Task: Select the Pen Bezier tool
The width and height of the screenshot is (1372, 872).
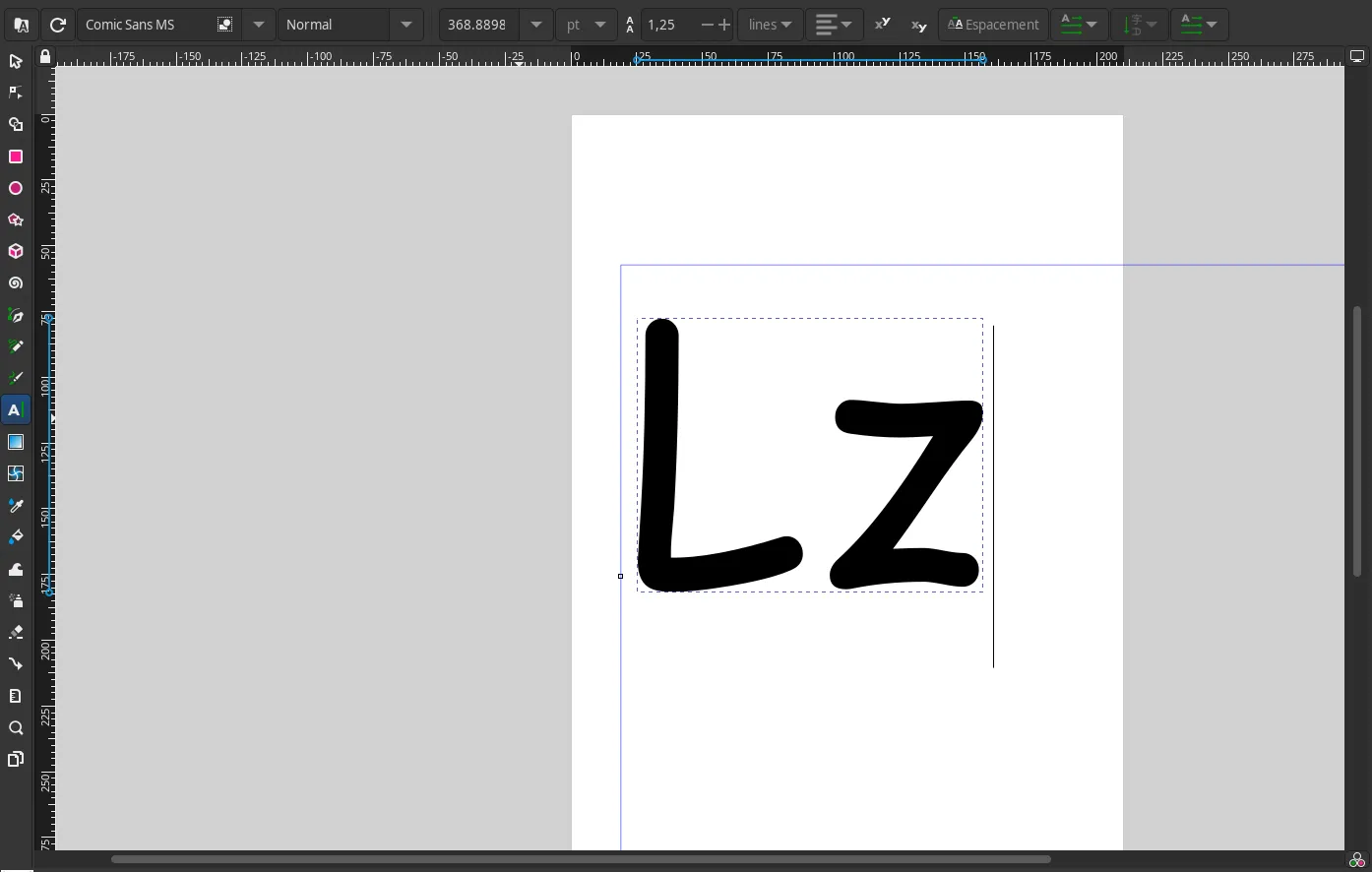Action: point(16,315)
